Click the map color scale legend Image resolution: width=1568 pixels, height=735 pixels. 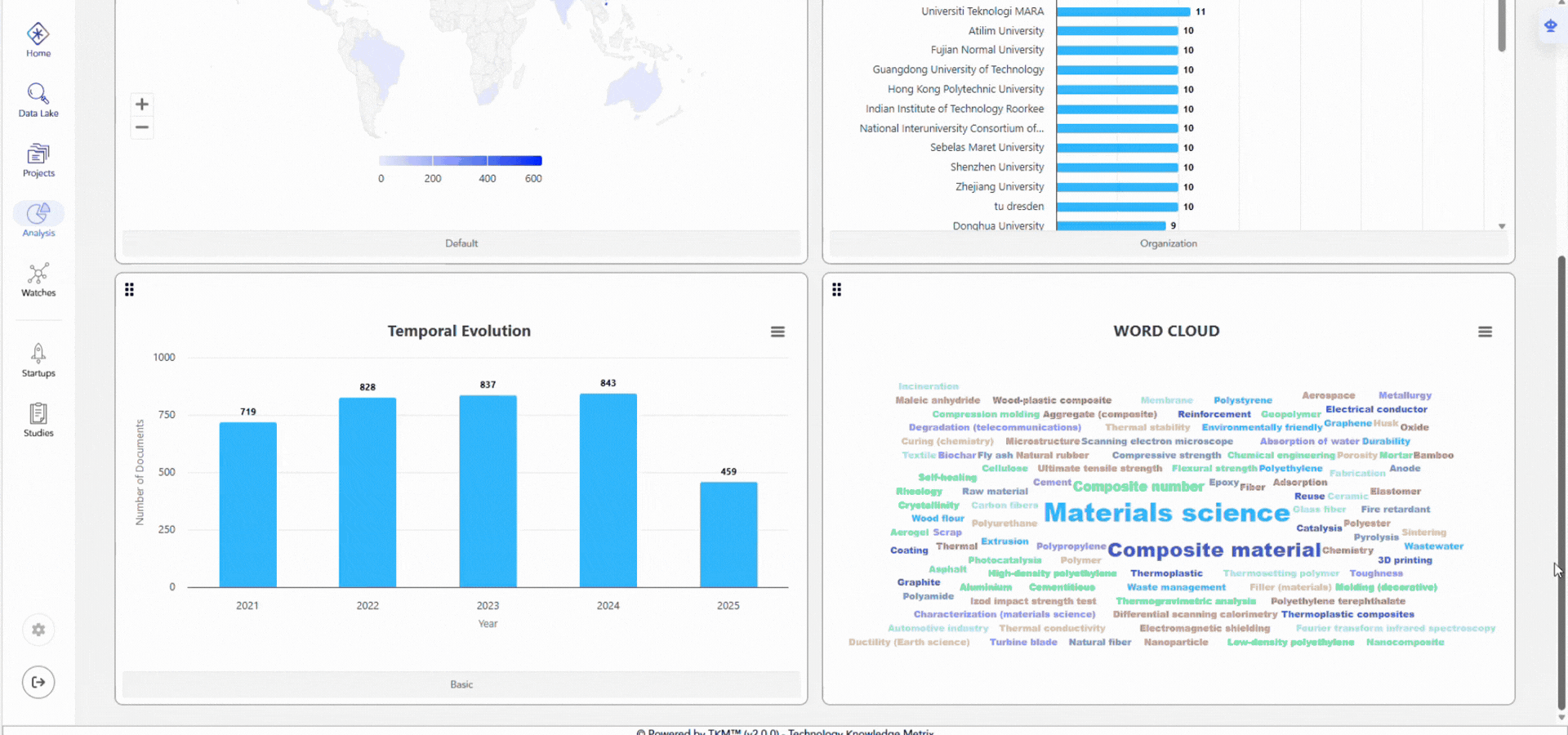(460, 160)
